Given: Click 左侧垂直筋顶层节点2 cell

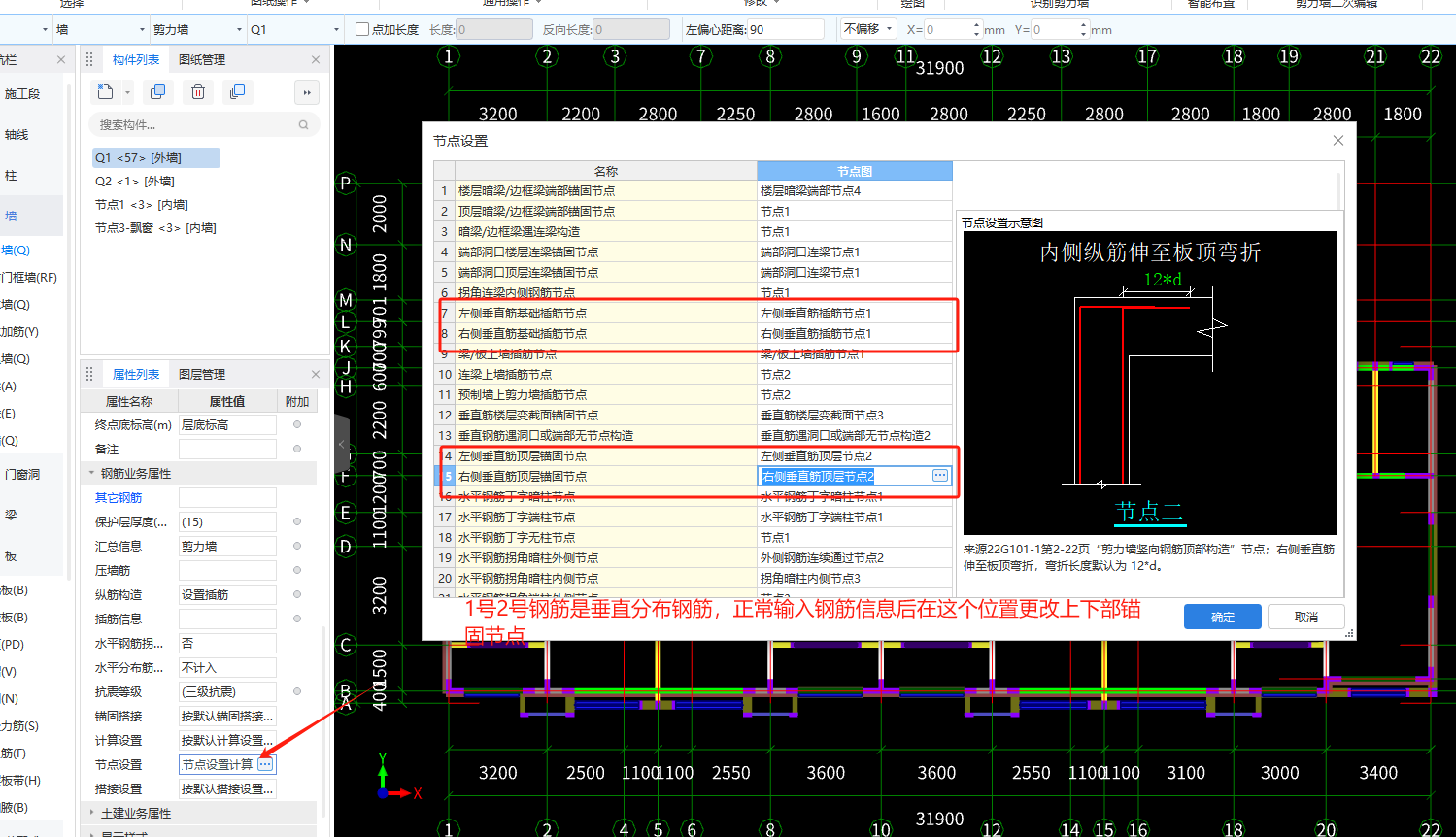Looking at the screenshot, I should click(x=855, y=455).
